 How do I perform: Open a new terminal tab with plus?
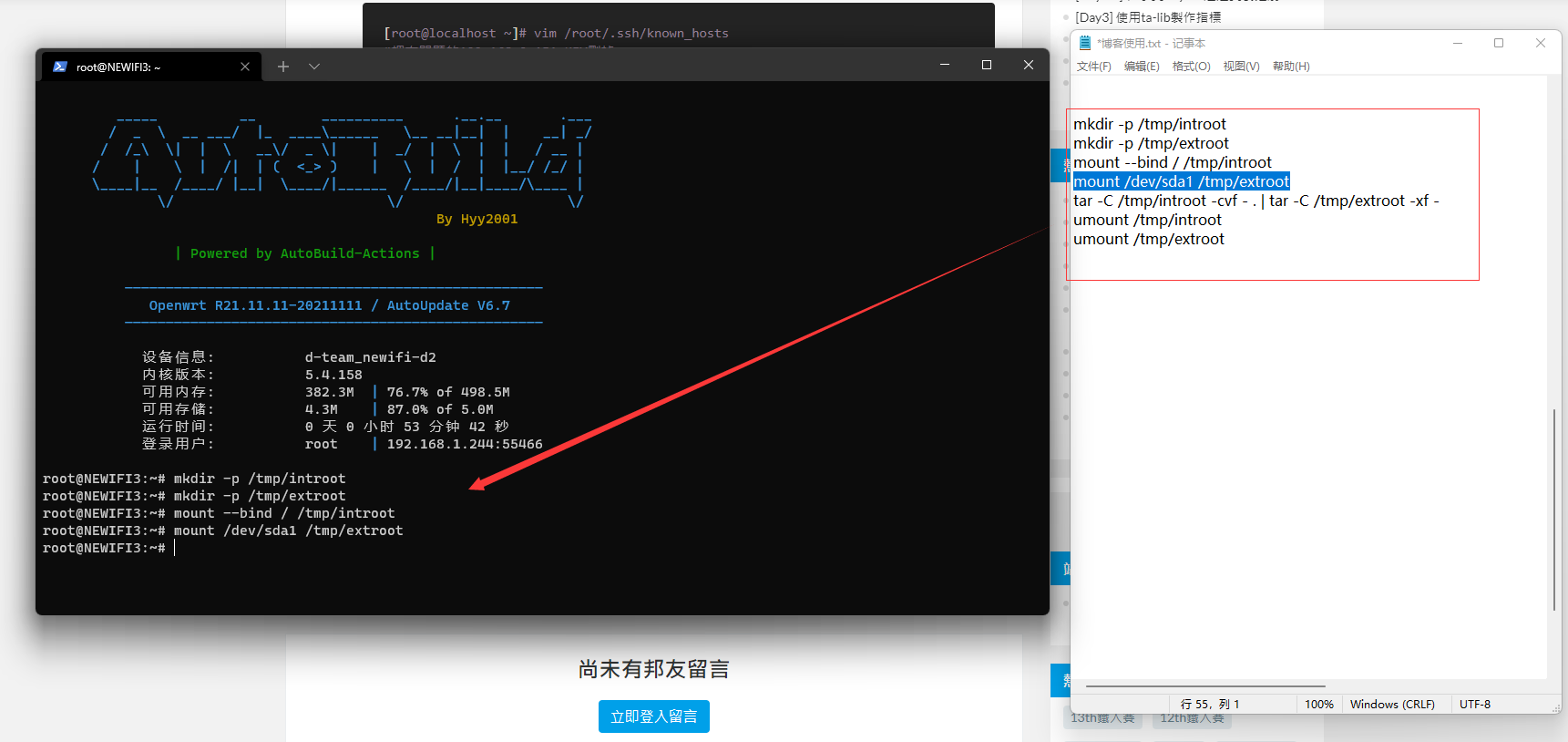pos(283,67)
